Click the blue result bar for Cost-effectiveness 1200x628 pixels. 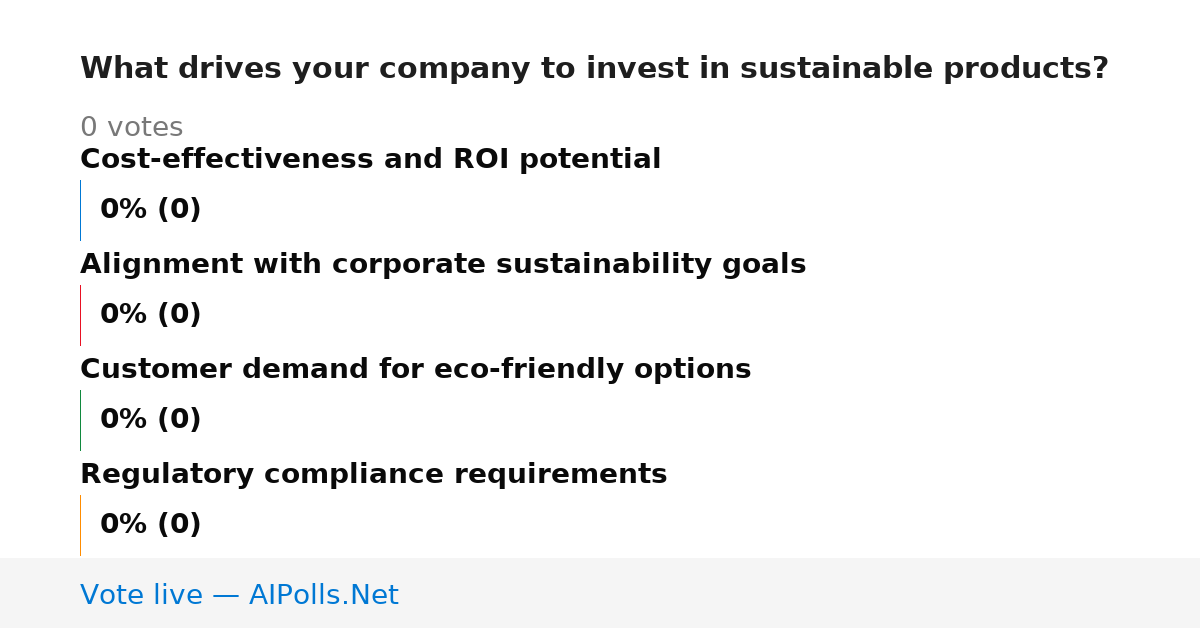pyautogui.click(x=80, y=210)
